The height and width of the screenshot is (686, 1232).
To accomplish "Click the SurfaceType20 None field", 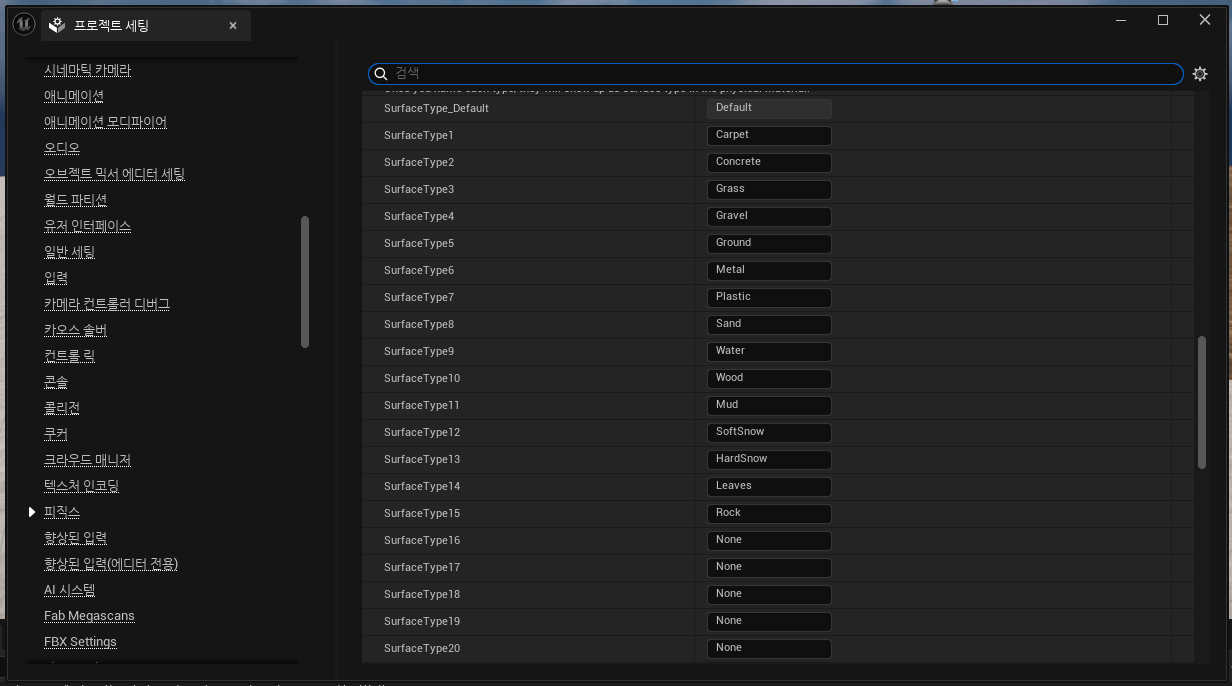I will click(x=769, y=648).
